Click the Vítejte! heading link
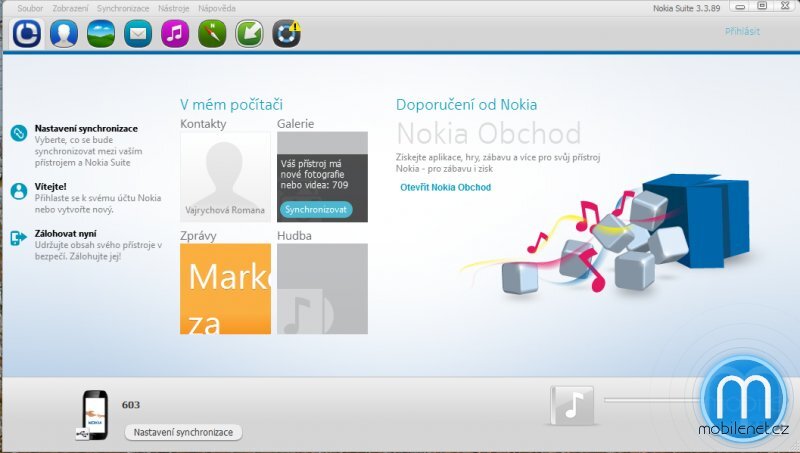The image size is (800, 453). 51,187
